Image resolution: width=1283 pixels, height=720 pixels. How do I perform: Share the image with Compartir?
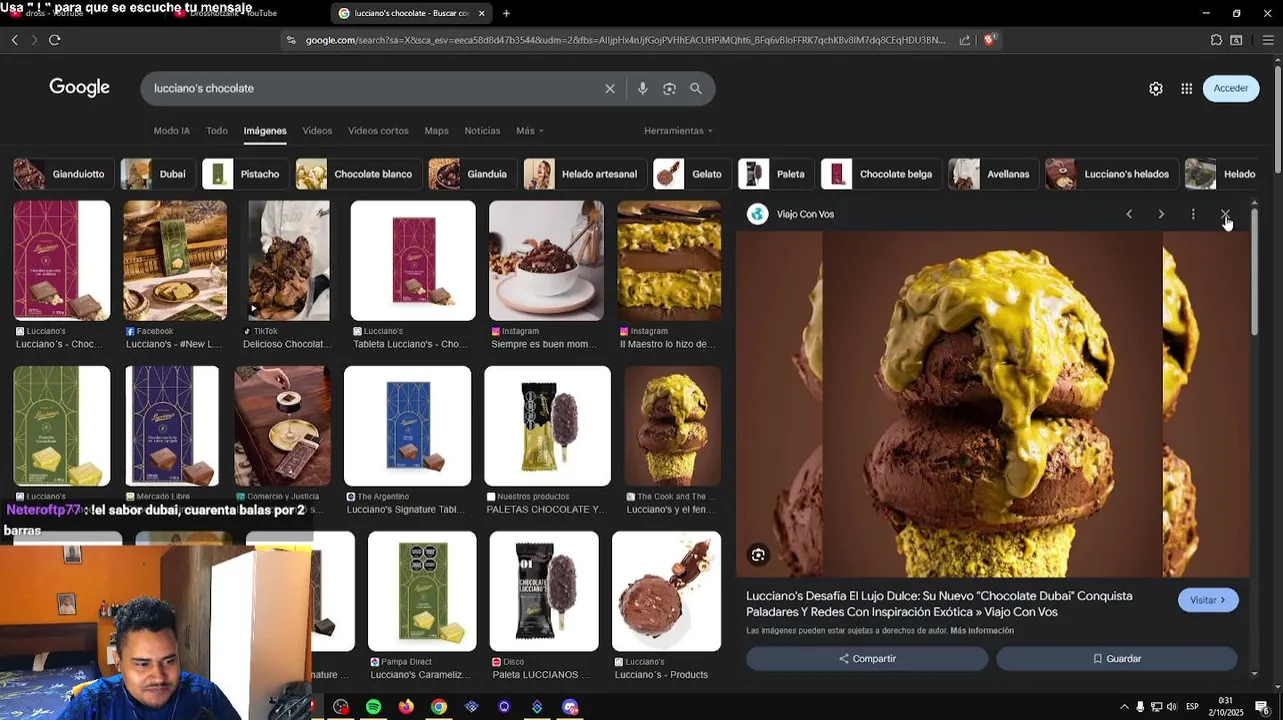[867, 659]
